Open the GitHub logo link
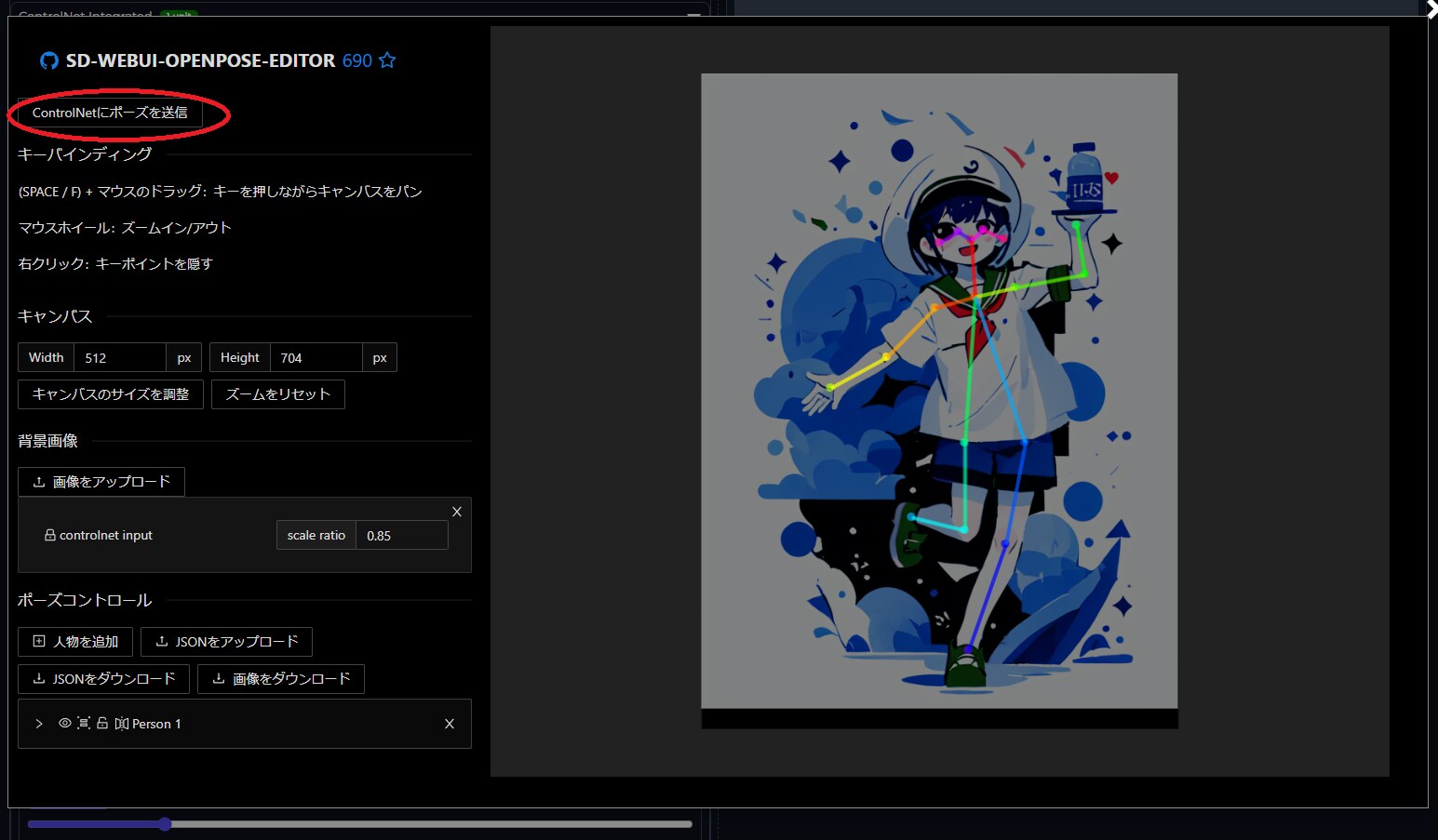The height and width of the screenshot is (840, 1438). coord(48,61)
